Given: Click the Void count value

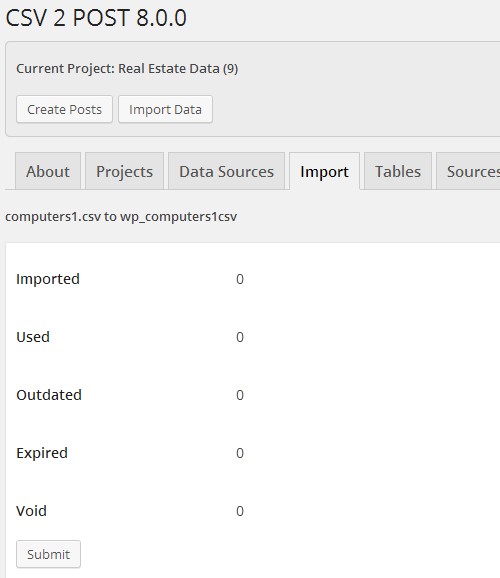Looking at the screenshot, I should (x=240, y=511).
